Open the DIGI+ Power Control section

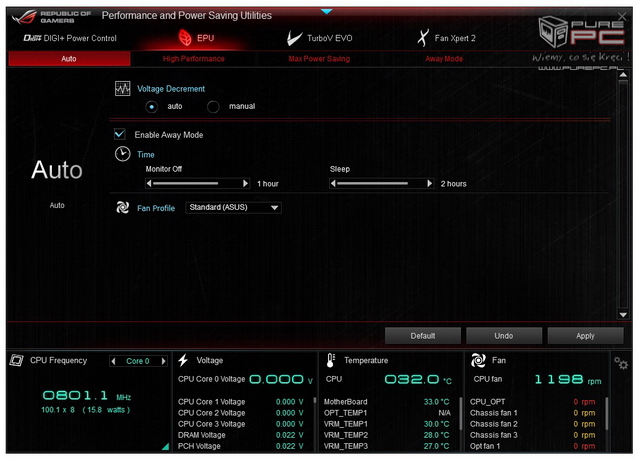coord(70,38)
